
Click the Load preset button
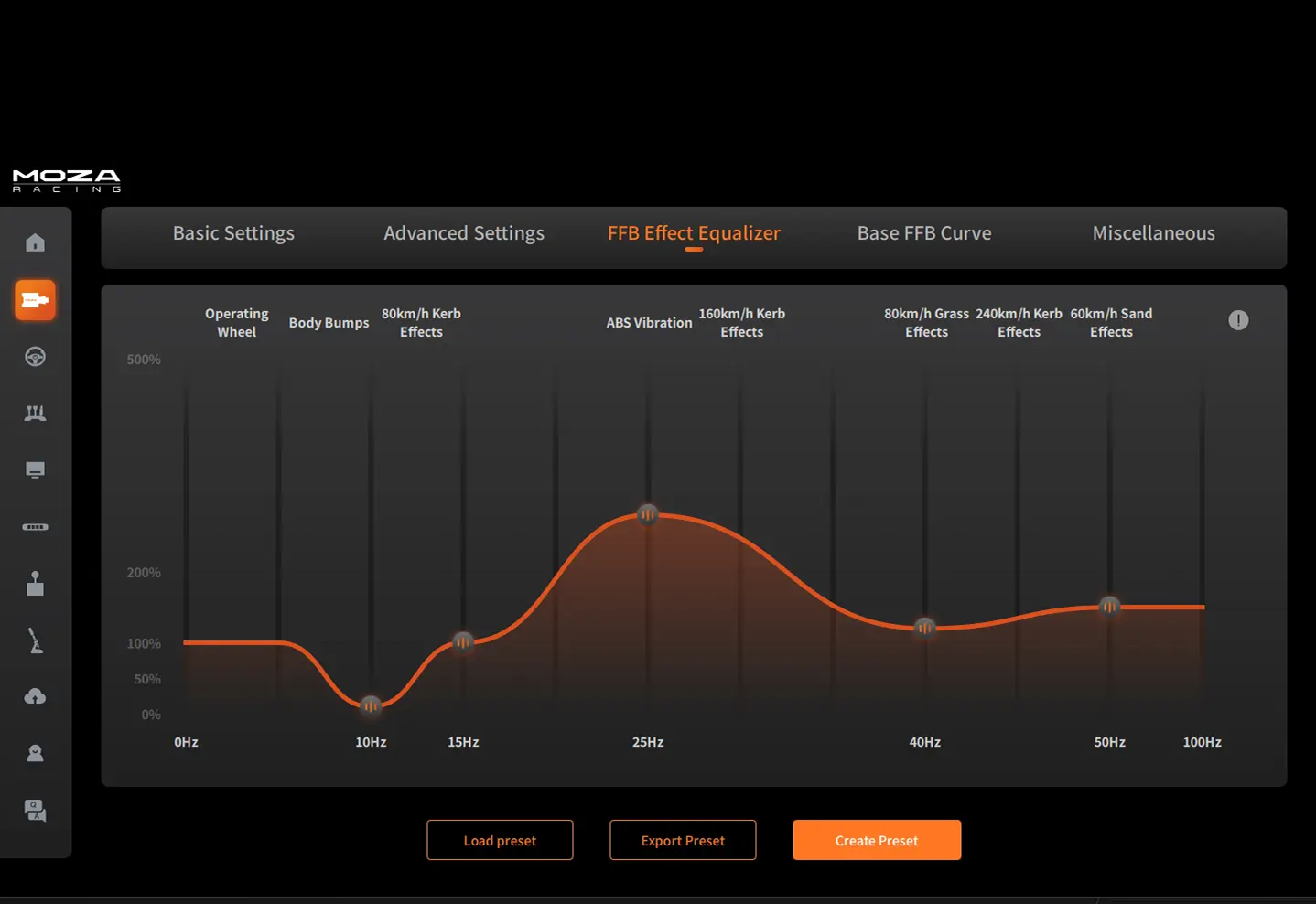pos(500,840)
